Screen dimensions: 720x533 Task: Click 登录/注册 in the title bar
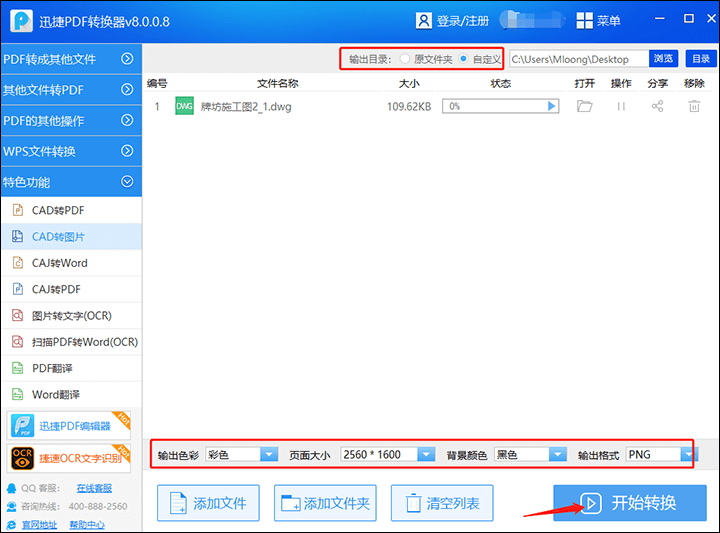point(462,21)
